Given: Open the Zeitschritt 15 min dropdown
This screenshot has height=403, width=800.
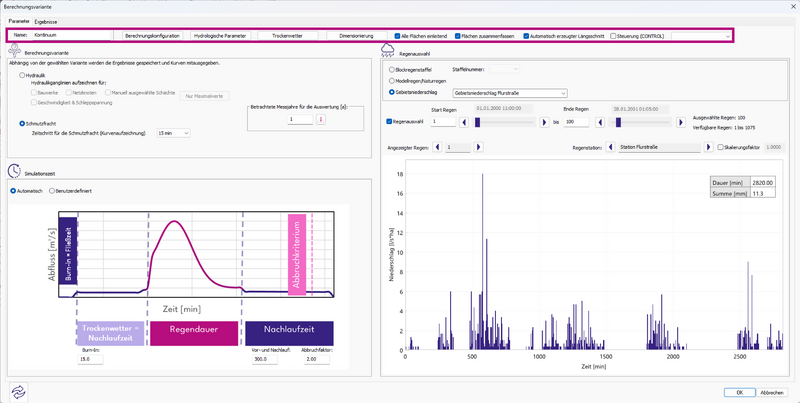Looking at the screenshot, I should coord(173,133).
